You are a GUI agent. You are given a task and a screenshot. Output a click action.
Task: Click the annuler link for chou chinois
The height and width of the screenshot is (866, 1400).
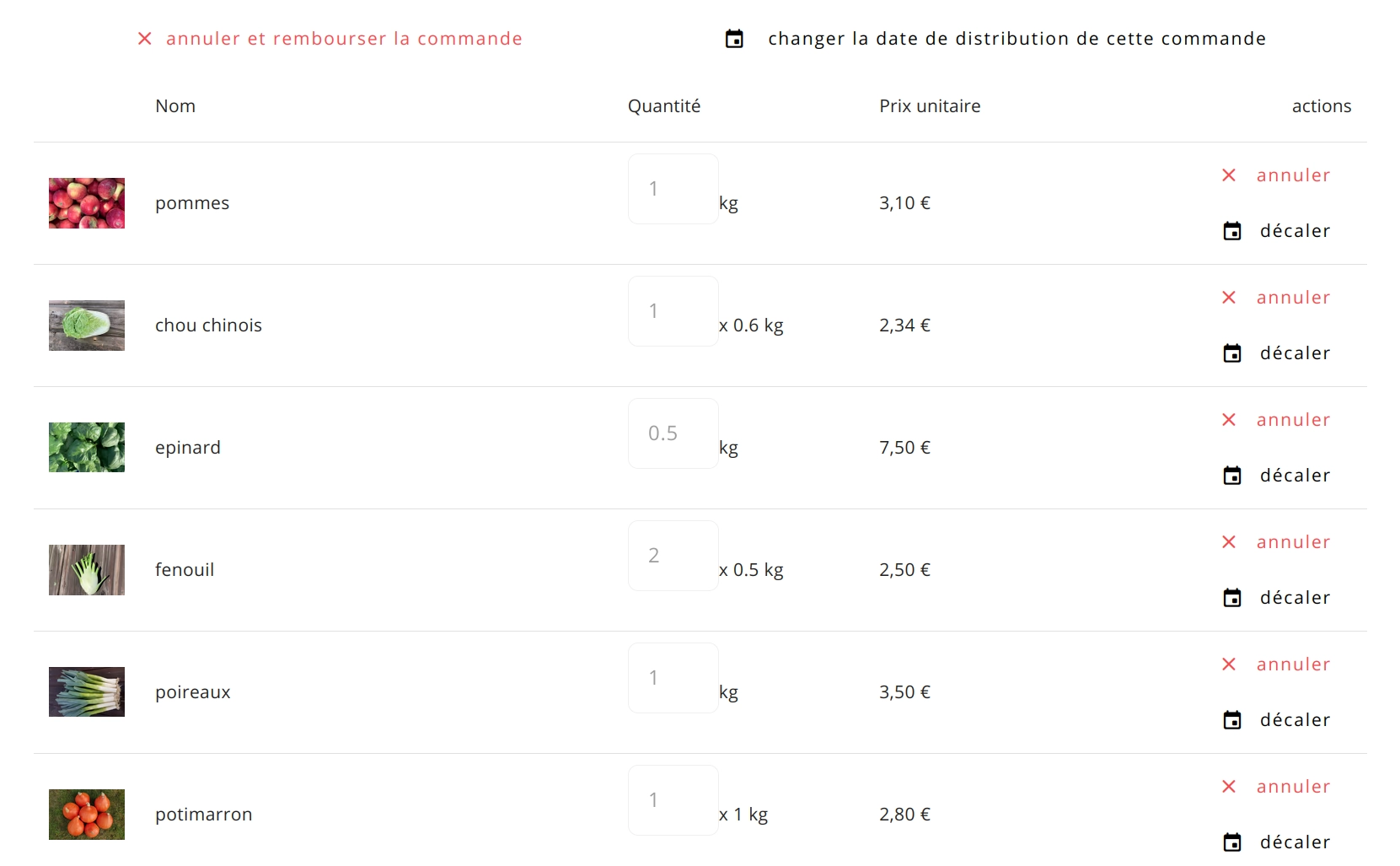point(1293,298)
